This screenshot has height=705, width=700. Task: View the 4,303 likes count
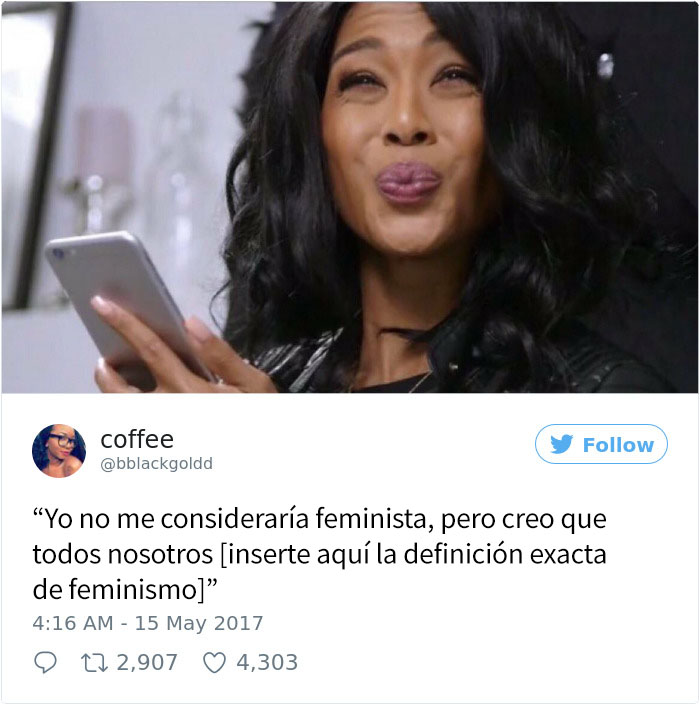[x=267, y=662]
